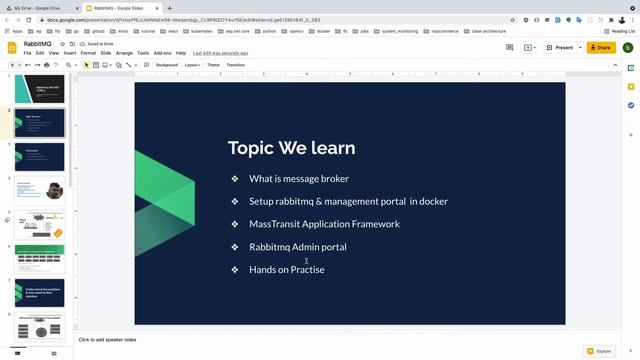This screenshot has width=640, height=360.
Task: Open the Slide menu
Action: pyautogui.click(x=106, y=53)
